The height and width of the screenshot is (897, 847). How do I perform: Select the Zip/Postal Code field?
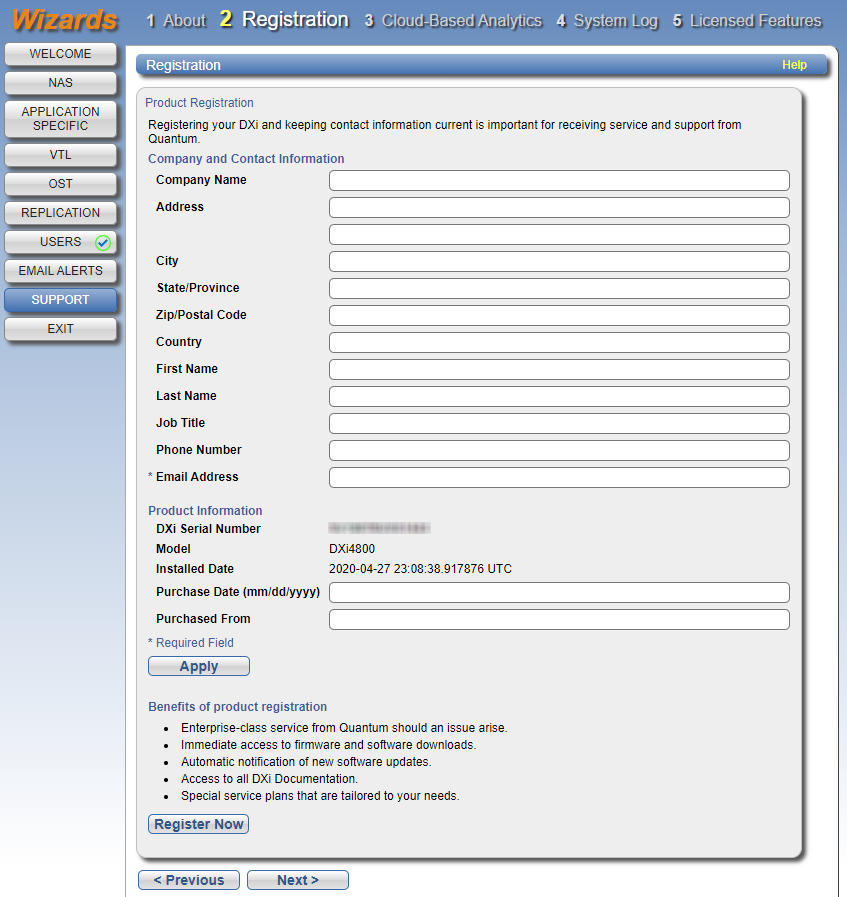(559, 315)
